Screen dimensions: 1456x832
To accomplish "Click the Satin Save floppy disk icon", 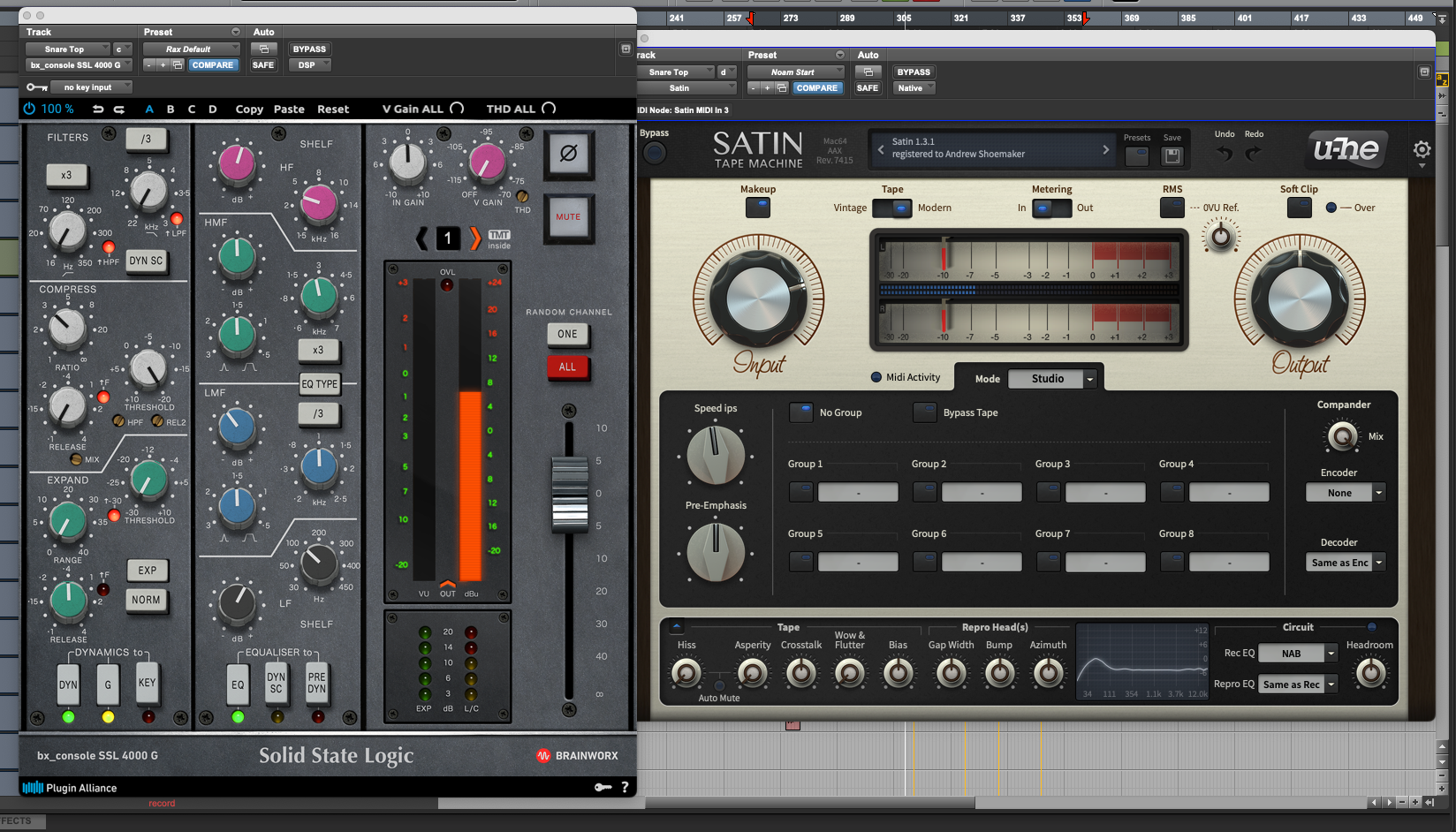I will click(1172, 155).
